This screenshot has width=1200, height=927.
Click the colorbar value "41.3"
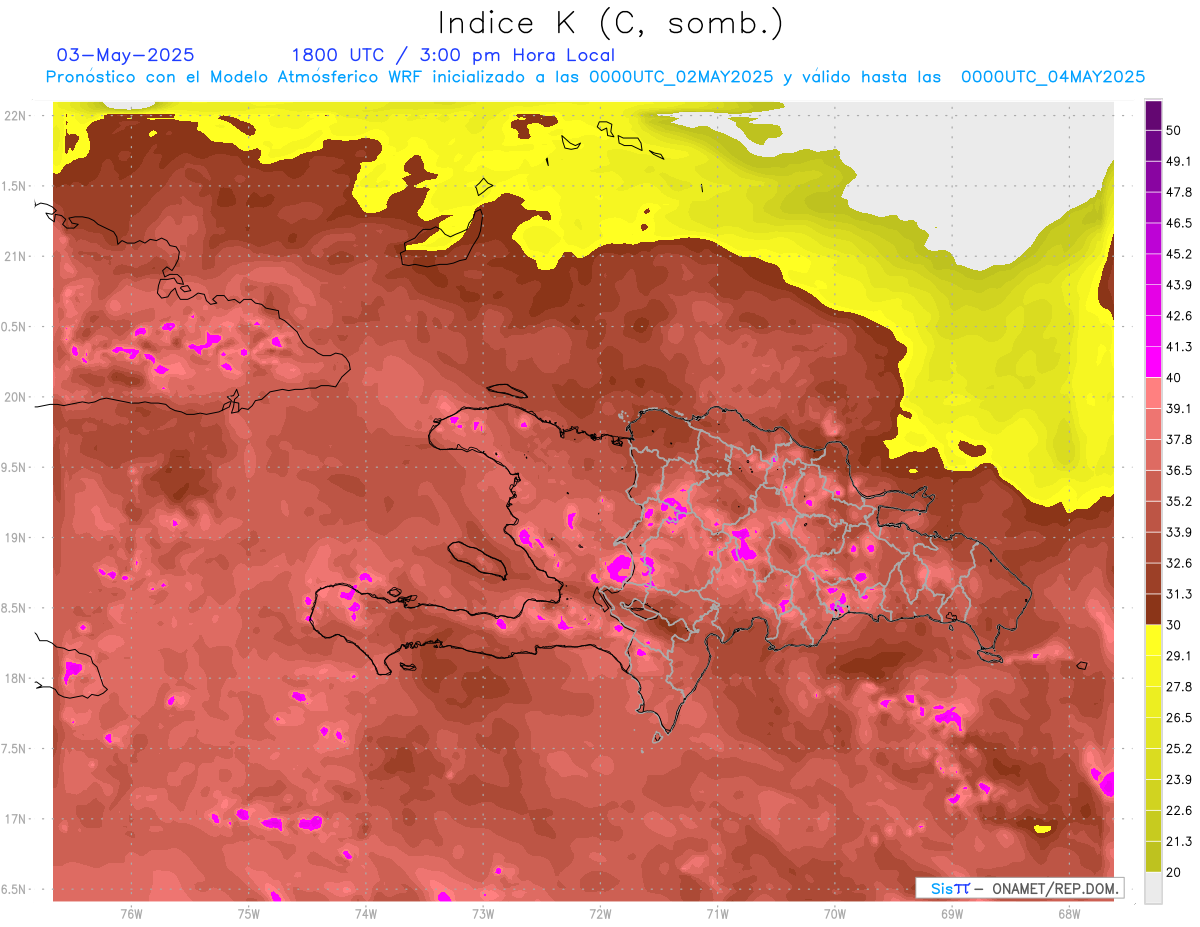click(1178, 347)
